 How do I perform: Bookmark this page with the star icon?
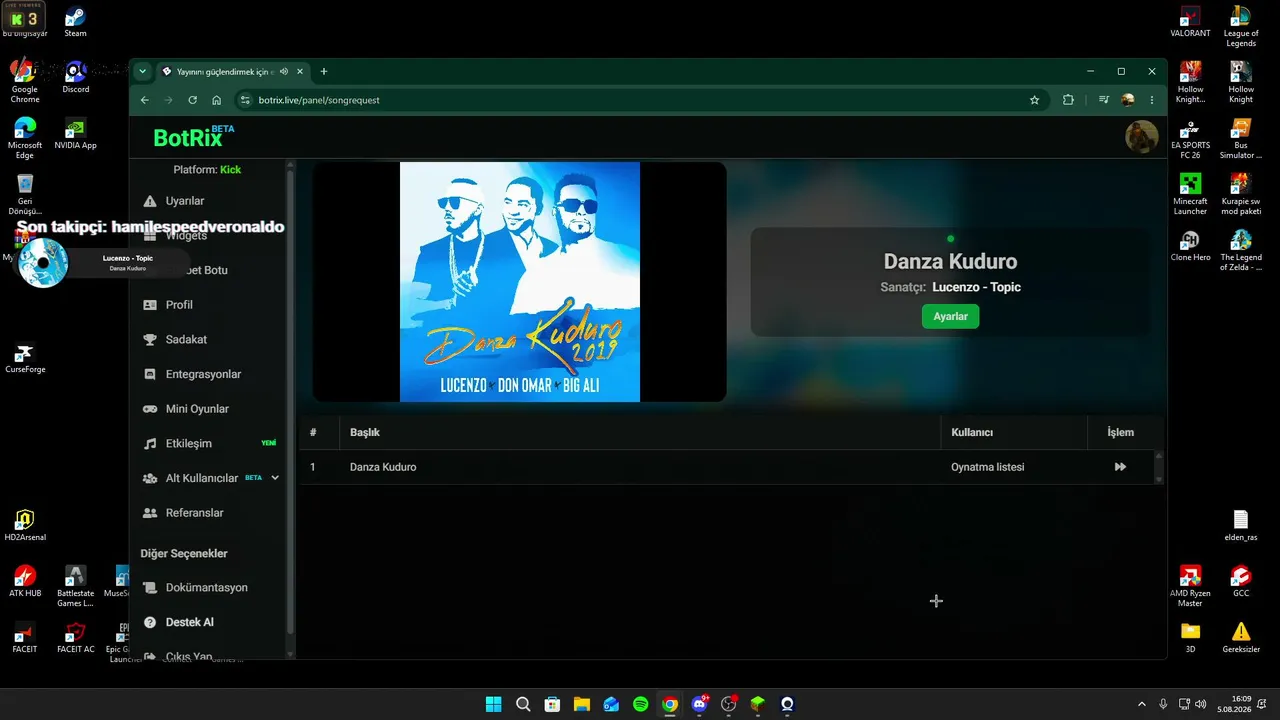[x=1034, y=100]
